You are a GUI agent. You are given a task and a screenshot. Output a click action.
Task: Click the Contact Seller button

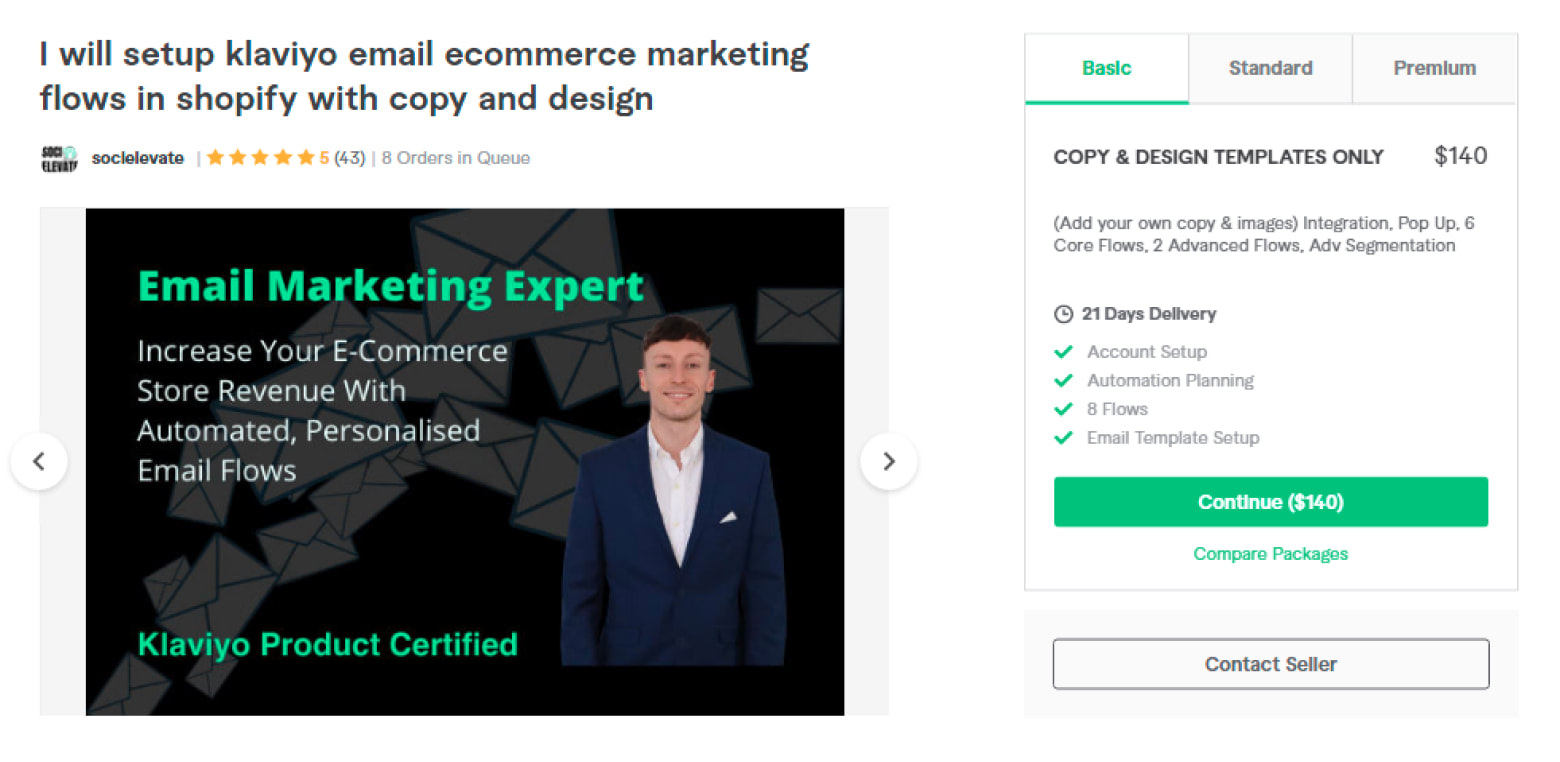pos(1270,664)
